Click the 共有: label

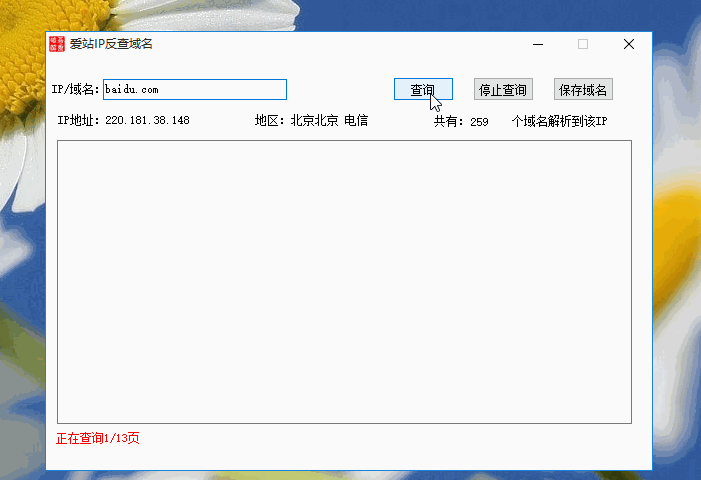coord(449,121)
